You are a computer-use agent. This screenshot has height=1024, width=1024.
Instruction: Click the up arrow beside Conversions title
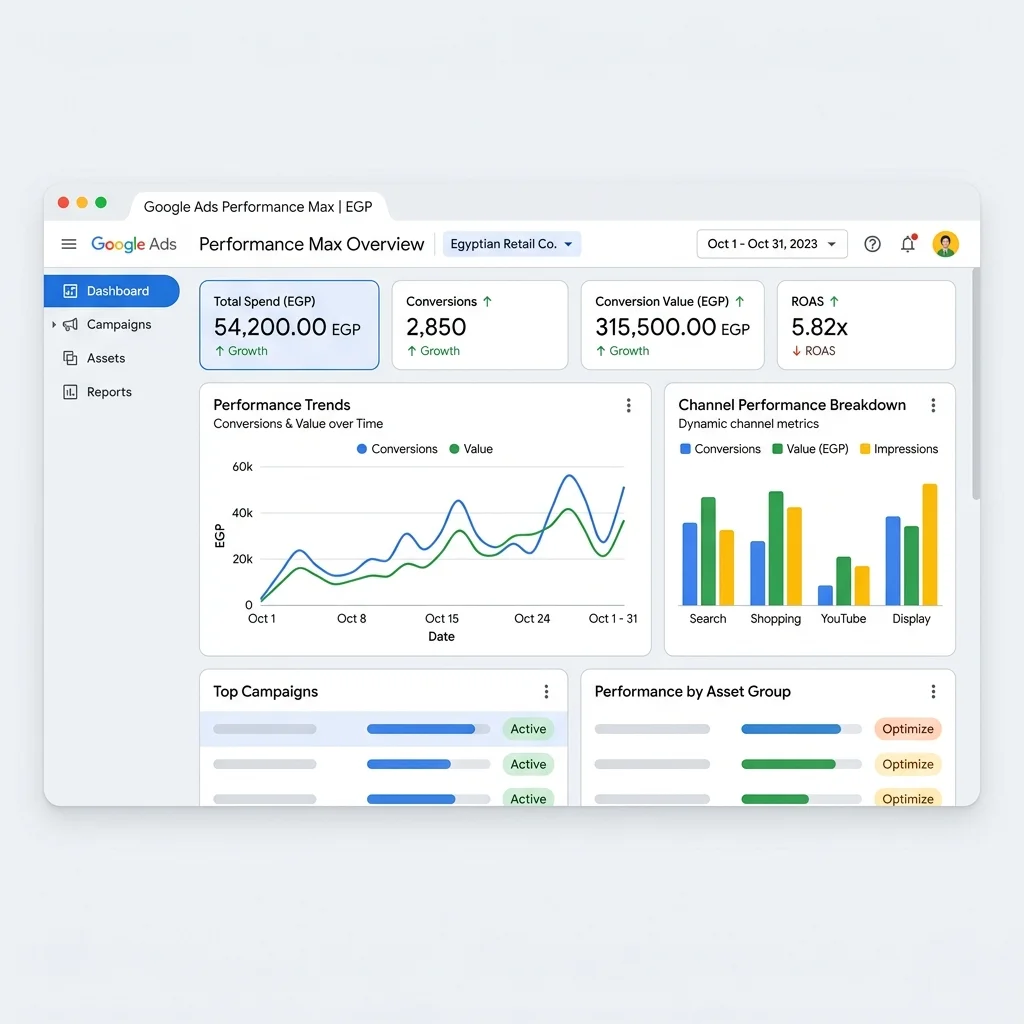point(487,302)
